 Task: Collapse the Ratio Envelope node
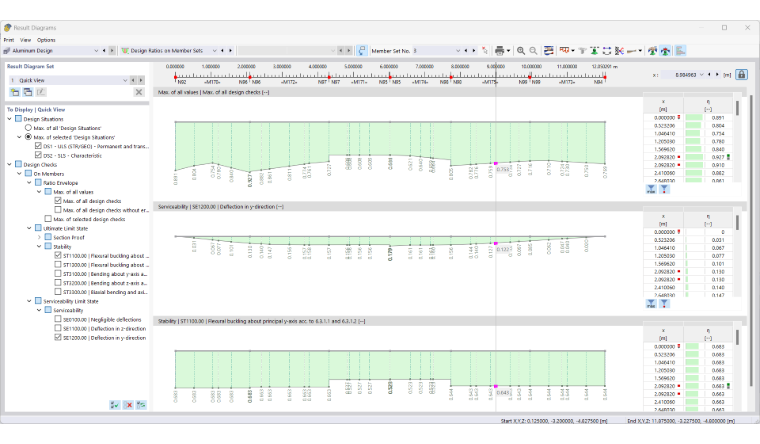tap(29, 183)
